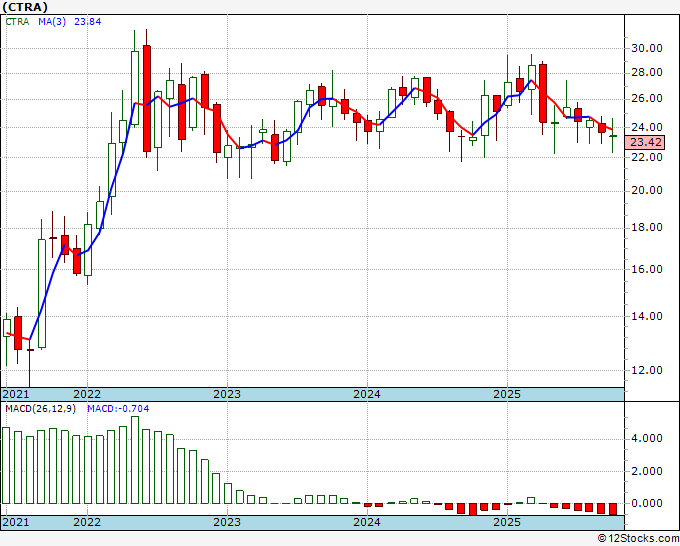
Task: Click the 30.00 price axis label
Action: pos(646,48)
